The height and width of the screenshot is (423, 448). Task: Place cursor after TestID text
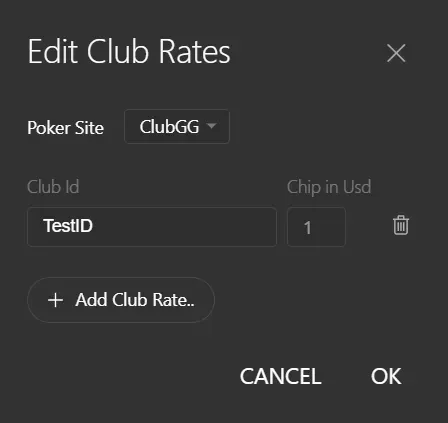93,226
